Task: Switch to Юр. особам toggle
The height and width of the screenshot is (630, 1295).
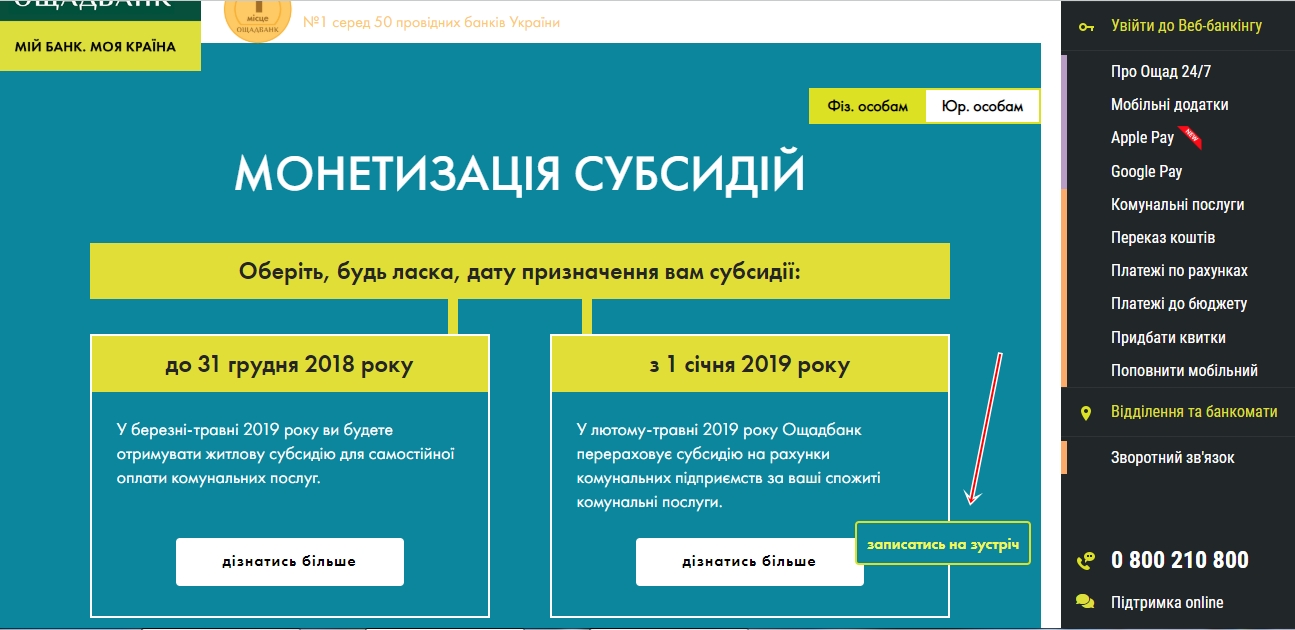Action: 982,106
